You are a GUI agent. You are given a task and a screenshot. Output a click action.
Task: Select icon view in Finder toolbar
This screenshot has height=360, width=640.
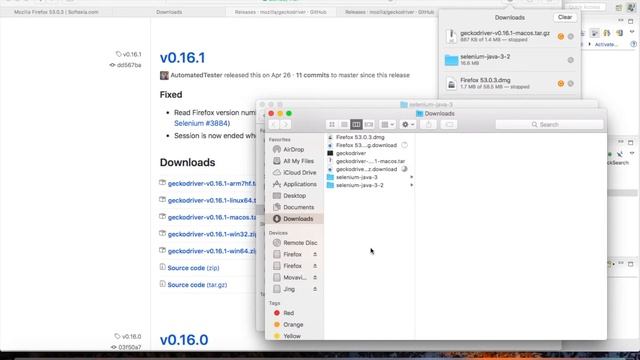click(x=332, y=124)
